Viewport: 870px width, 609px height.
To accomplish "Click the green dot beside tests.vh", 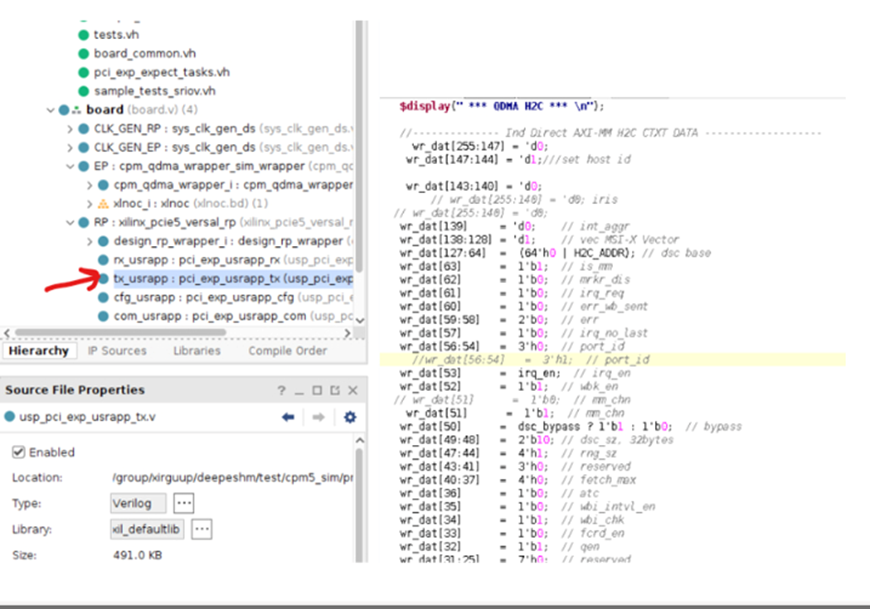I will point(84,35).
